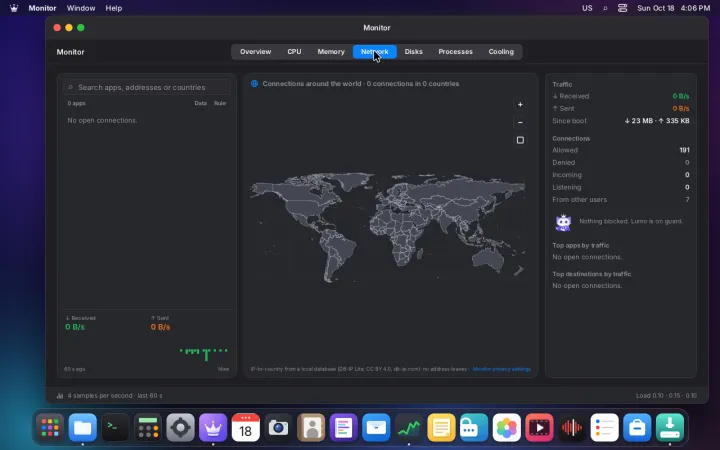Open Spotlight search in the menu bar
Screen dimensions: 720x450
pyautogui.click(x=605, y=8)
